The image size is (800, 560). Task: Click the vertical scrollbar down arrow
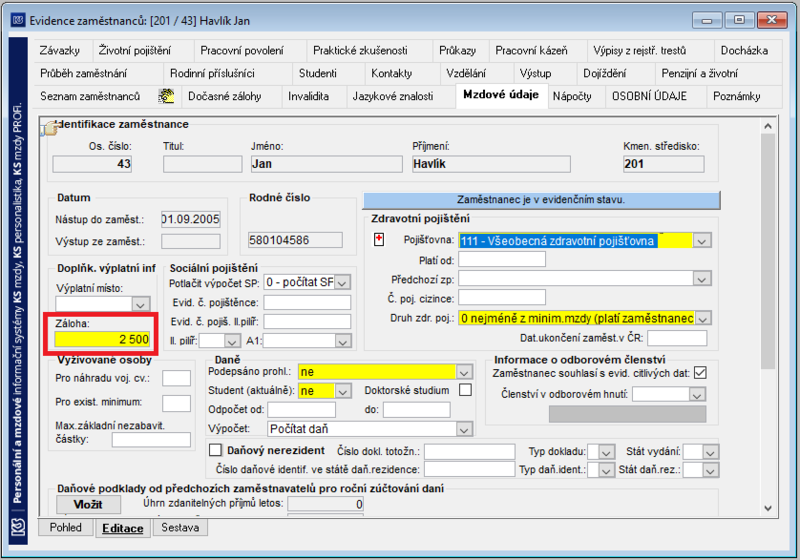pyautogui.click(x=768, y=508)
